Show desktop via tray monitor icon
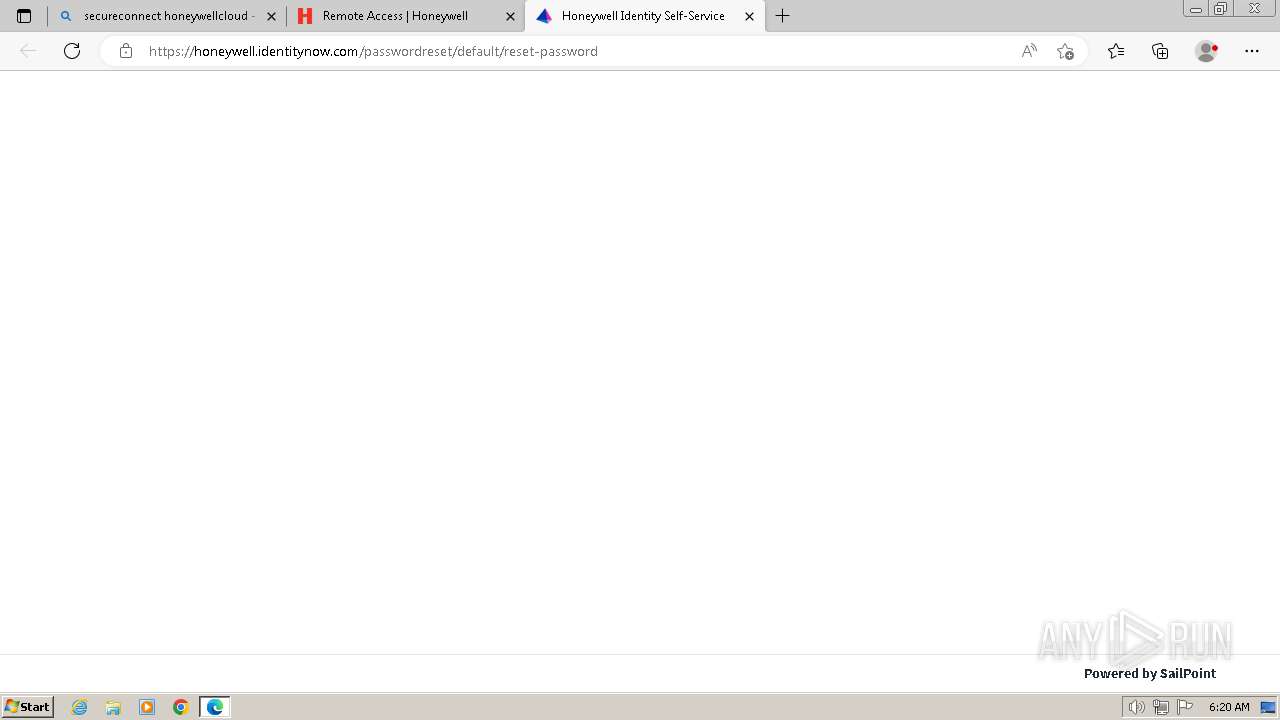 [1268, 707]
